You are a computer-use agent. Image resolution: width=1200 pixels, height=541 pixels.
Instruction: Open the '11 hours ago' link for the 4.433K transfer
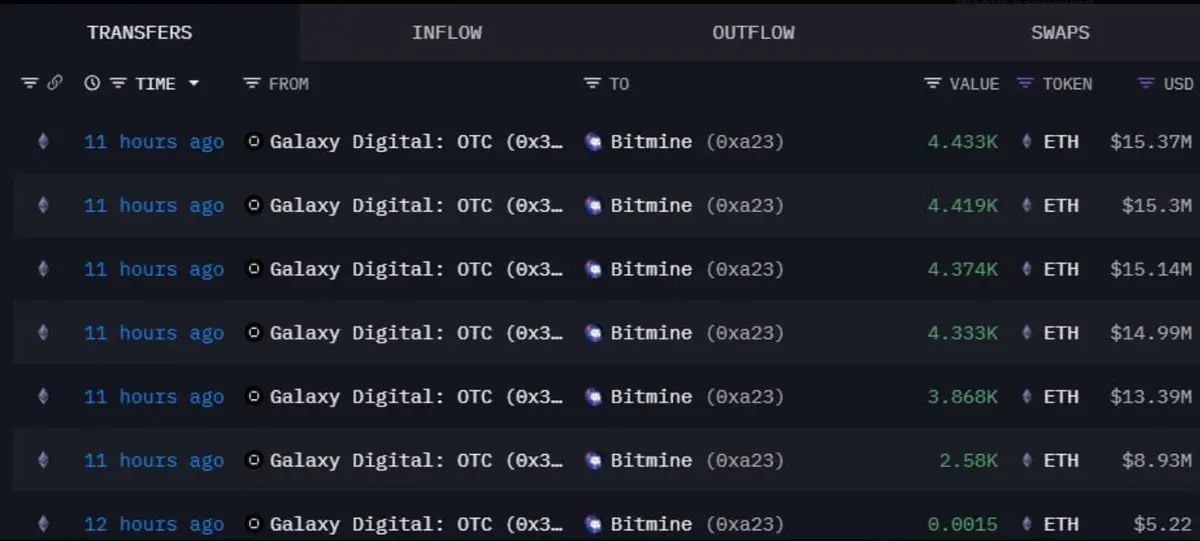pyautogui.click(x=154, y=142)
